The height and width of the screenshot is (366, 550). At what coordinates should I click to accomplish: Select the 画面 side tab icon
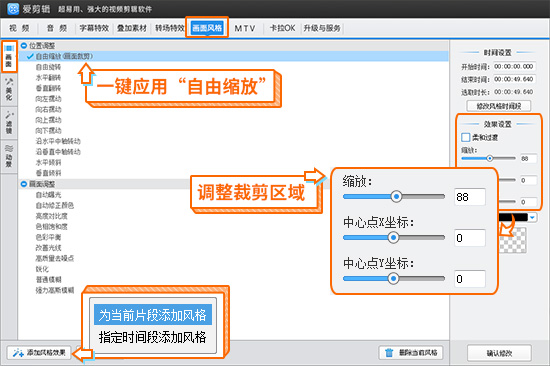(9, 56)
